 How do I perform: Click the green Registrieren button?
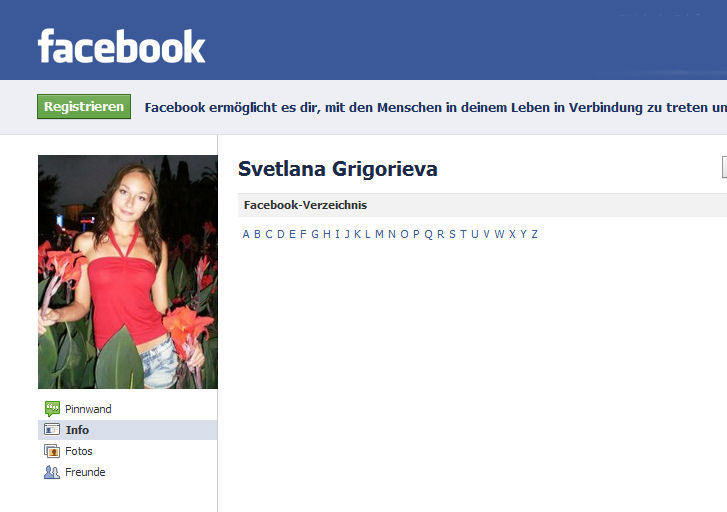[84, 106]
